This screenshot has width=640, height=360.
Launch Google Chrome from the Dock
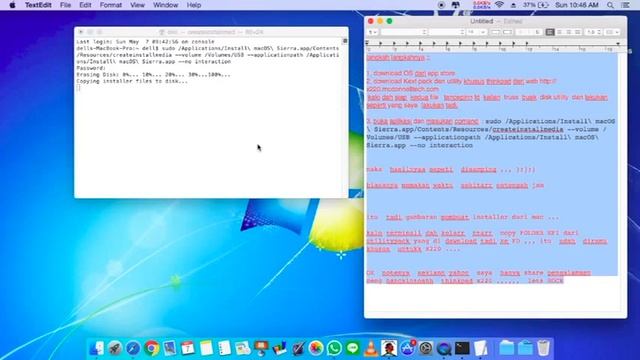click(x=151, y=348)
